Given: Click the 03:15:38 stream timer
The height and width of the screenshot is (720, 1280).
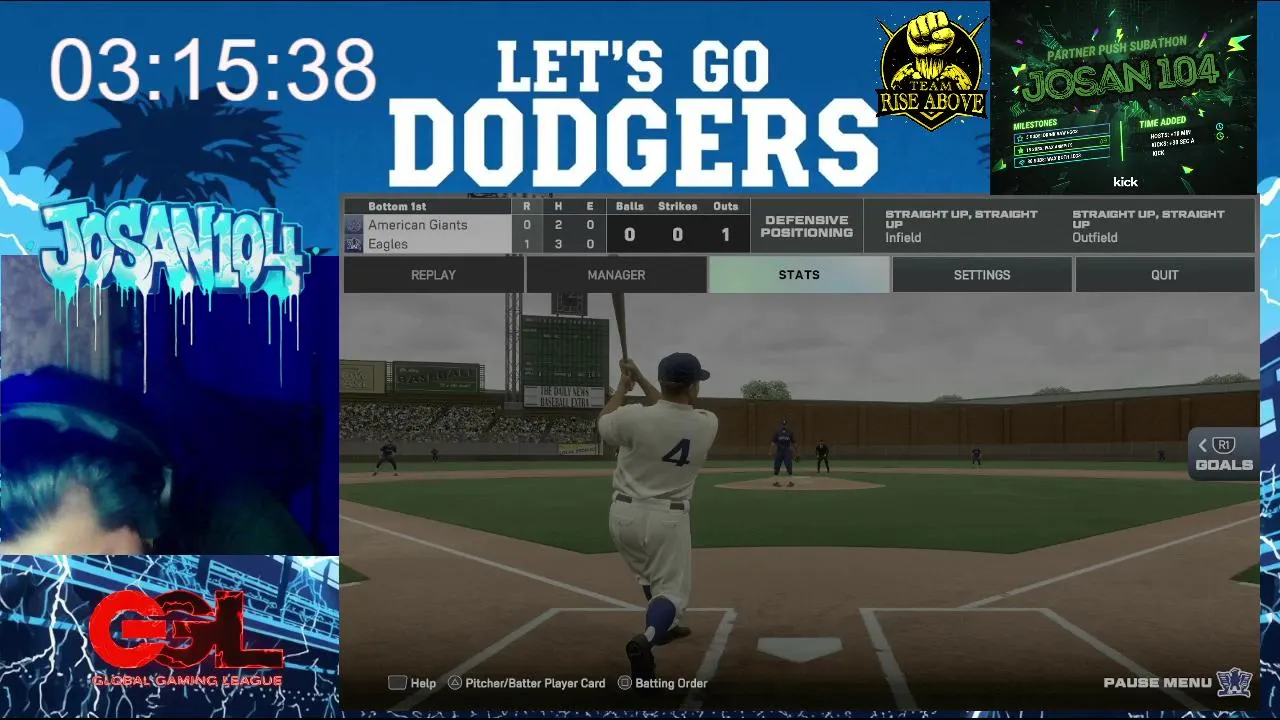Looking at the screenshot, I should click(213, 70).
